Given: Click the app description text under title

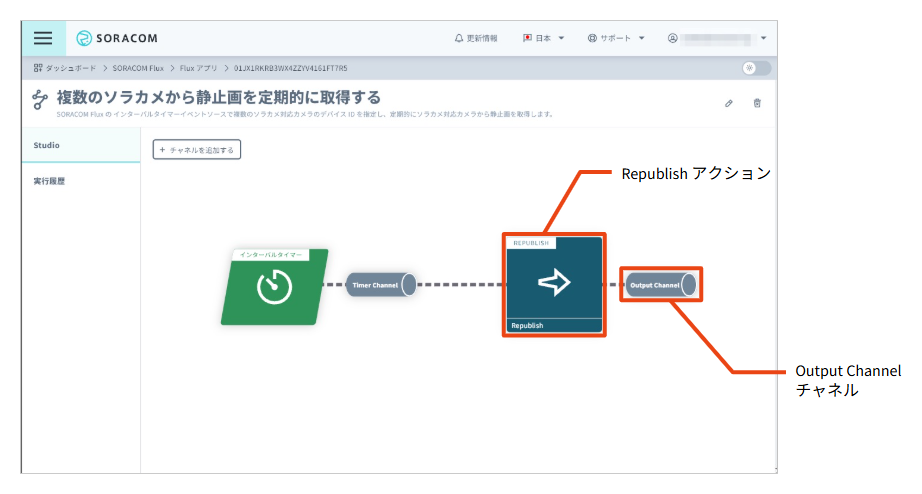Looking at the screenshot, I should [x=305, y=114].
